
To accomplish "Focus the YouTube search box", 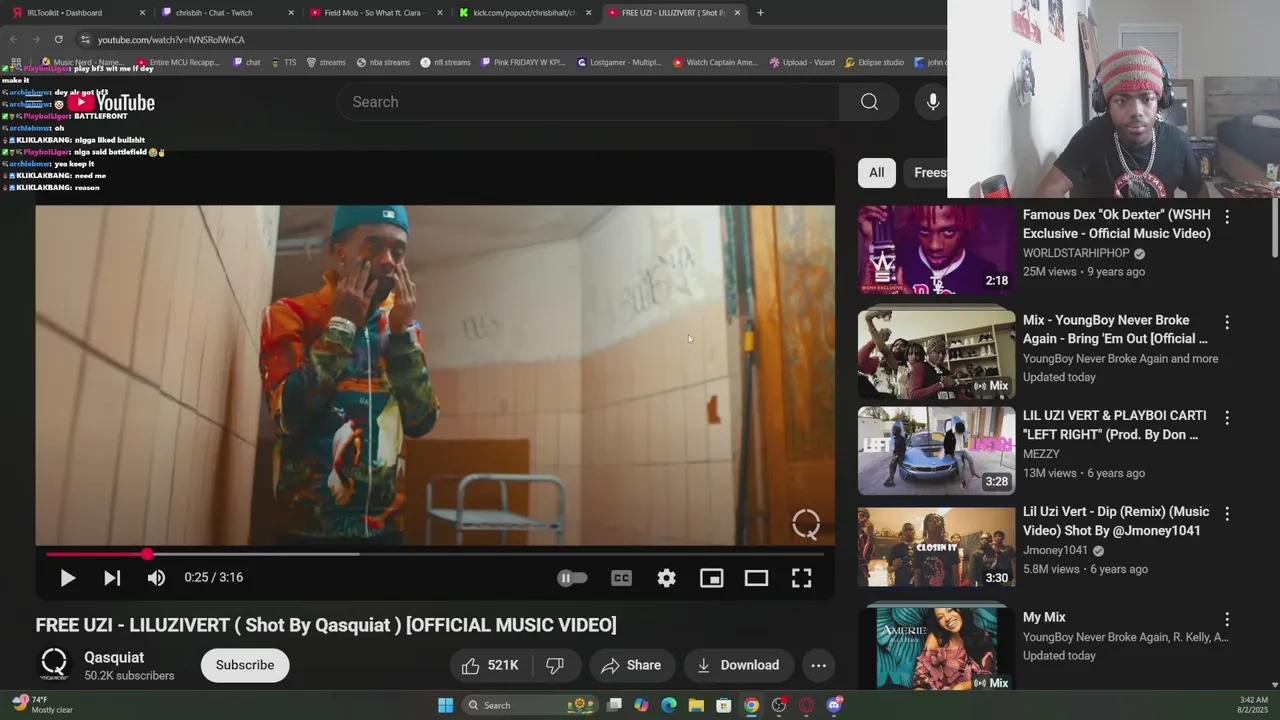I will coord(590,102).
